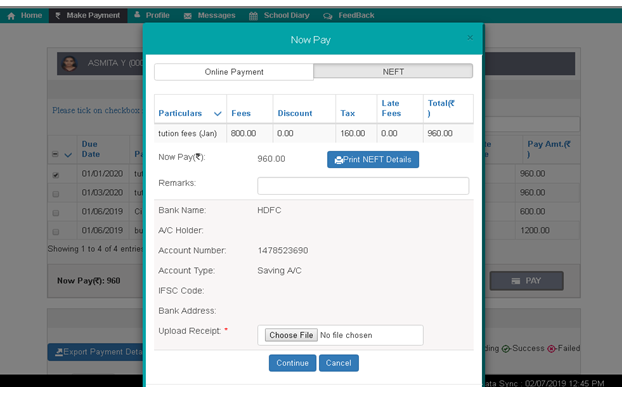The width and height of the screenshot is (622, 396).
Task: Click the Profile person icon
Action: pos(137,15)
